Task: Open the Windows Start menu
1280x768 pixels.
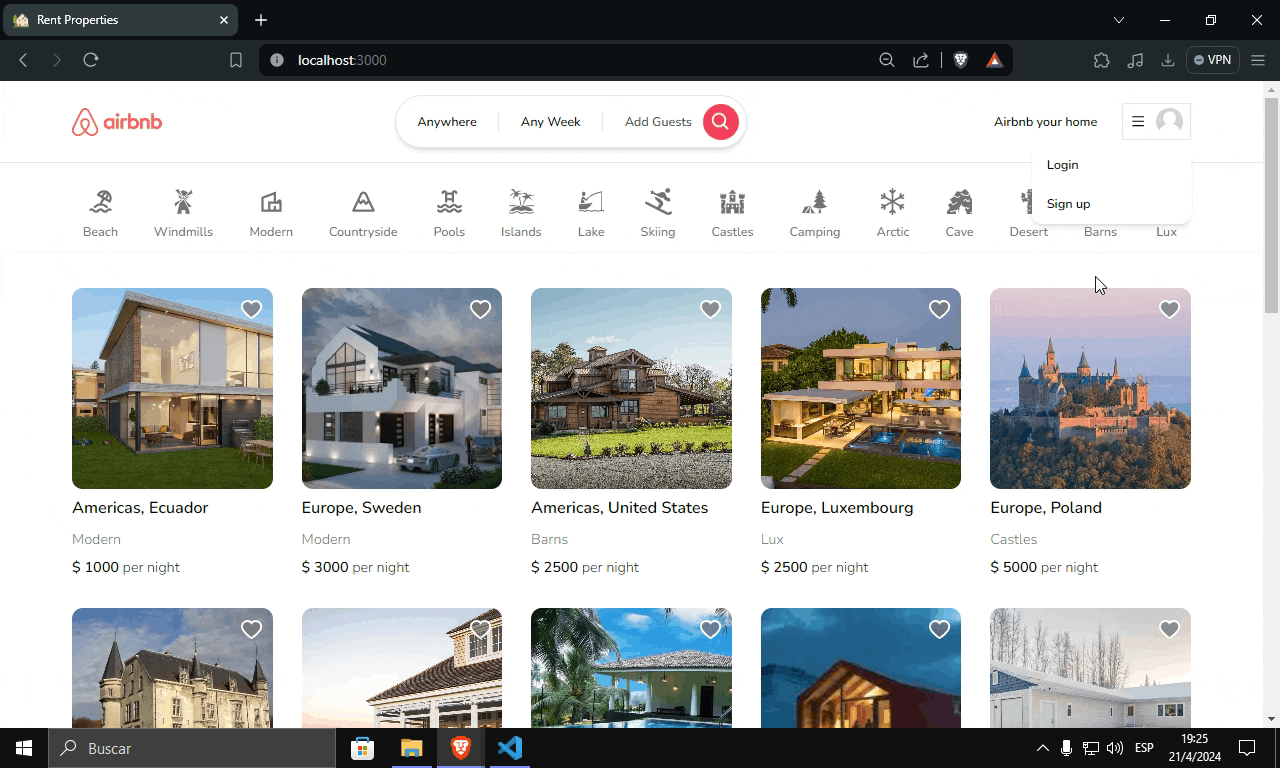Action: [24, 748]
